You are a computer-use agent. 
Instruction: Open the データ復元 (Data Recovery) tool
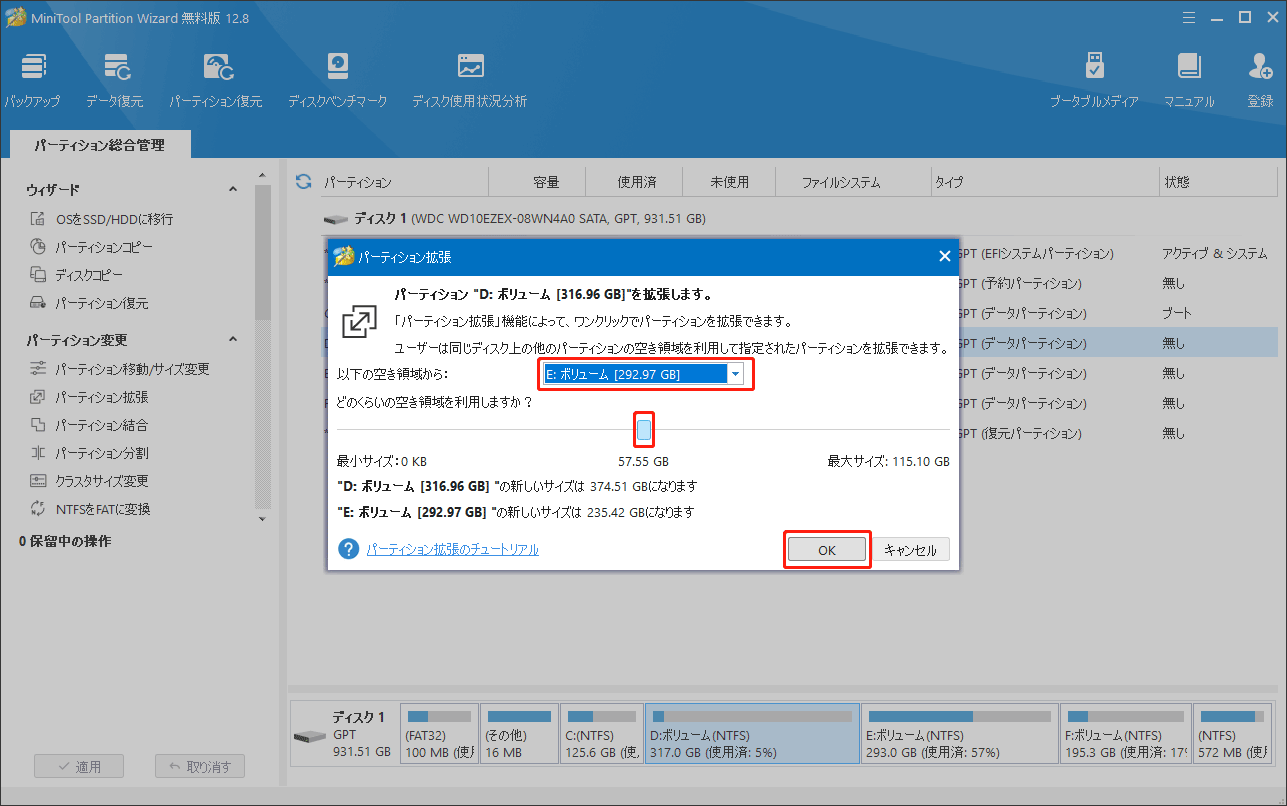coord(115,81)
